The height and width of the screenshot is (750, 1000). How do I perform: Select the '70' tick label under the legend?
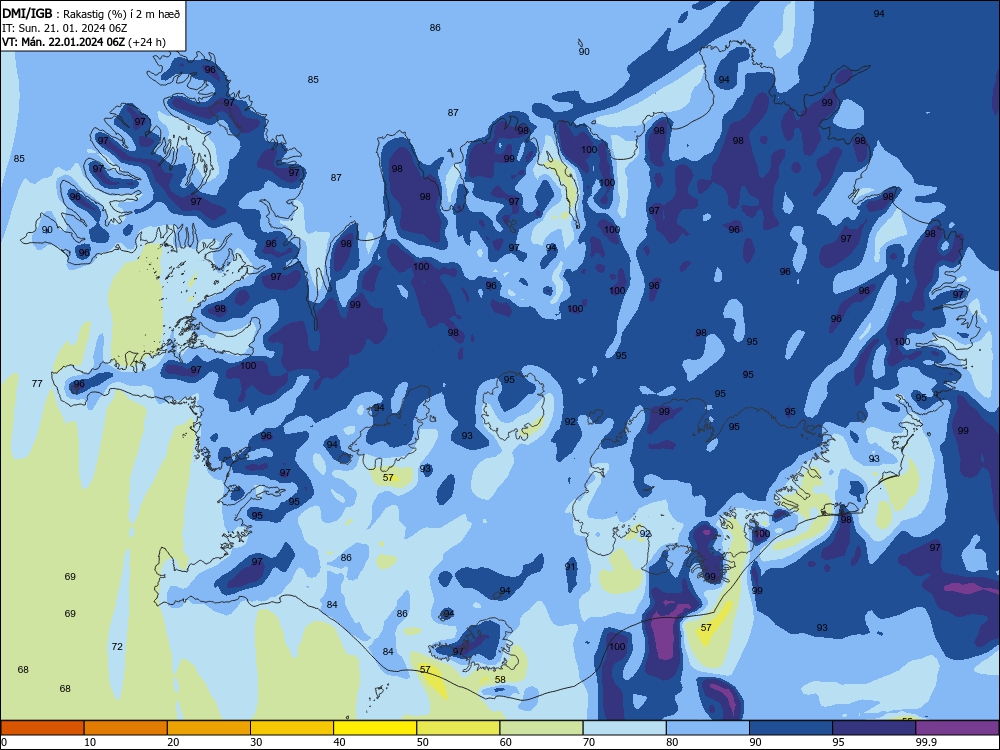click(589, 742)
